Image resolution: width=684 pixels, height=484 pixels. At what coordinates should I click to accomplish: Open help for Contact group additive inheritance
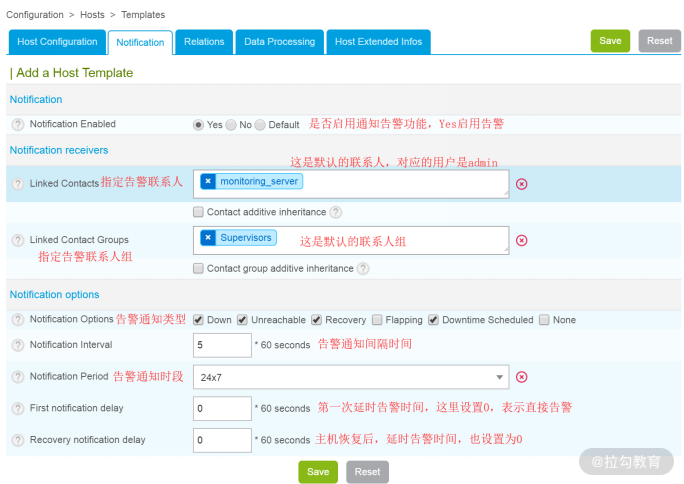pyautogui.click(x=363, y=269)
